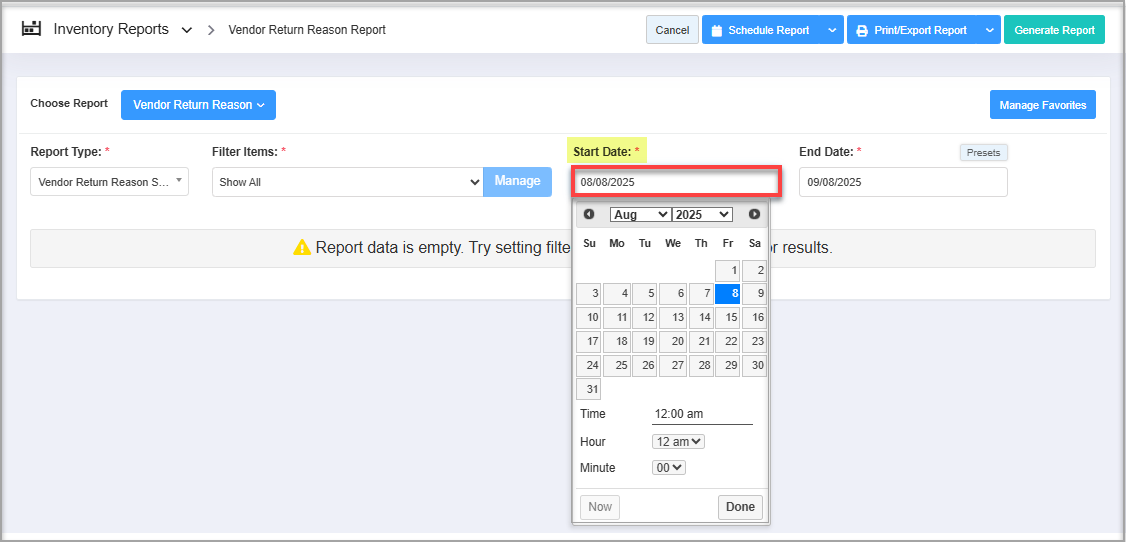This screenshot has width=1126, height=542.
Task: Click the Print/Export Report button
Action: point(911,30)
